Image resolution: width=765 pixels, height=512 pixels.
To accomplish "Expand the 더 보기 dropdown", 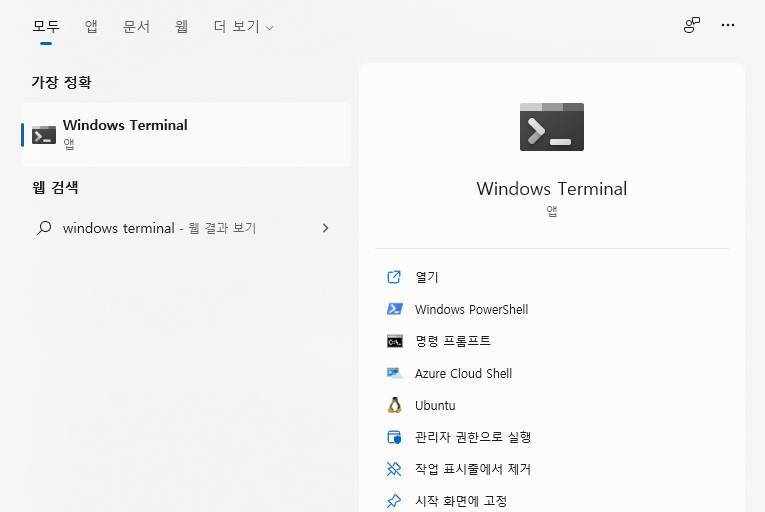I will point(243,26).
